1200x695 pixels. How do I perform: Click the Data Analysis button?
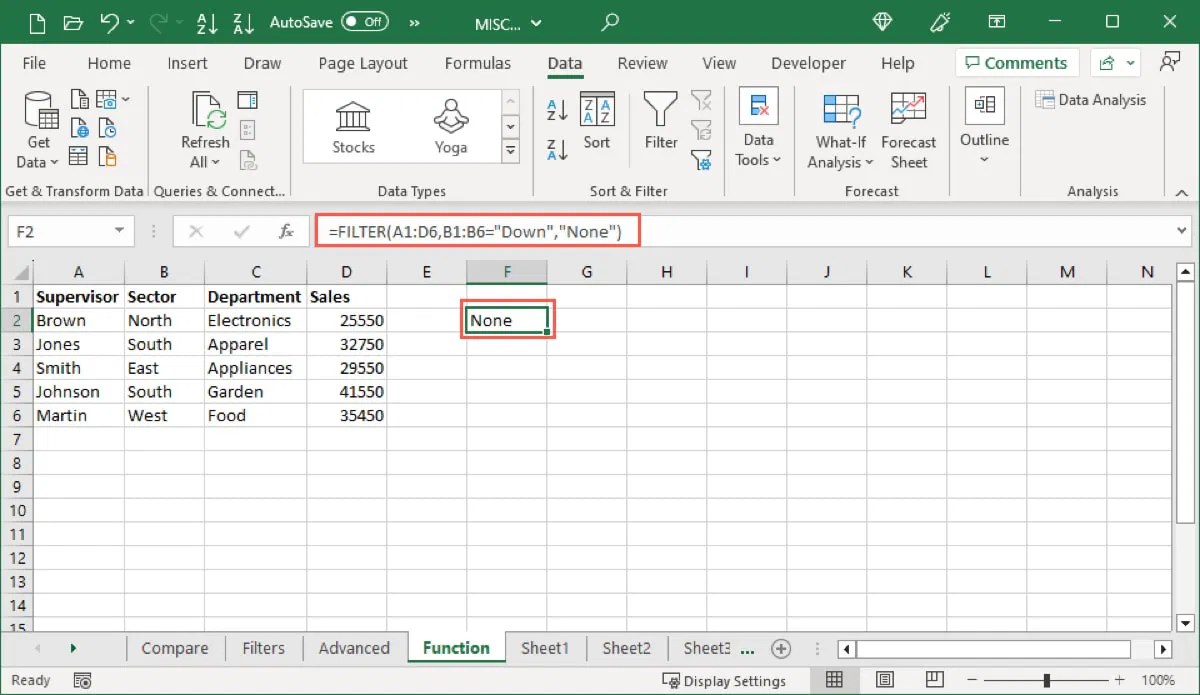click(1091, 99)
